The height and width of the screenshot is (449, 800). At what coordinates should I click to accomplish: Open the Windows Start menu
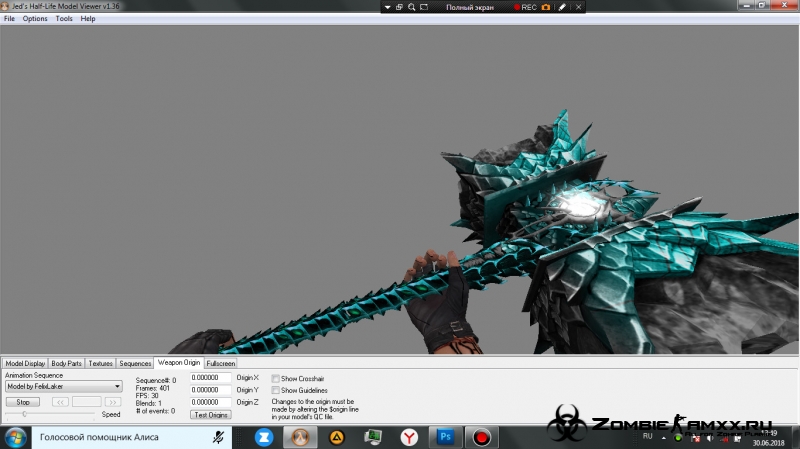[15, 438]
